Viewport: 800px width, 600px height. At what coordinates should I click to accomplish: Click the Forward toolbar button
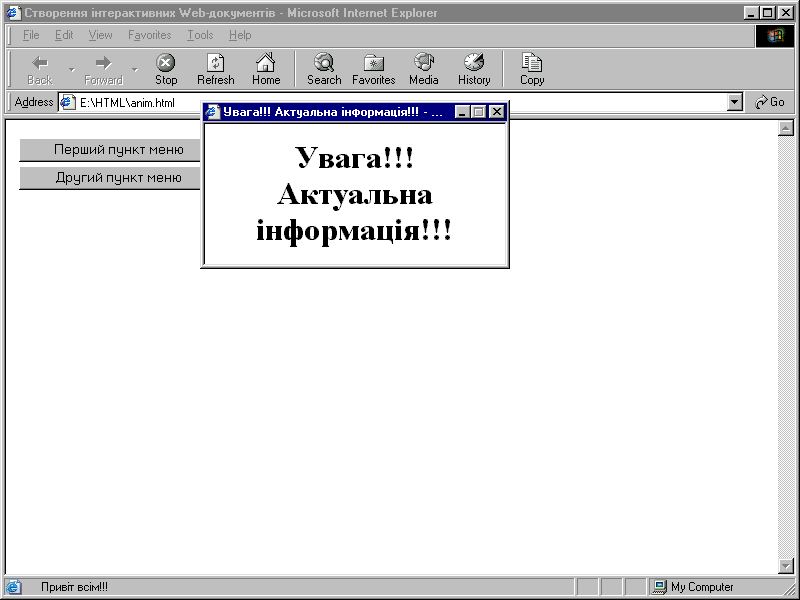coord(104,70)
